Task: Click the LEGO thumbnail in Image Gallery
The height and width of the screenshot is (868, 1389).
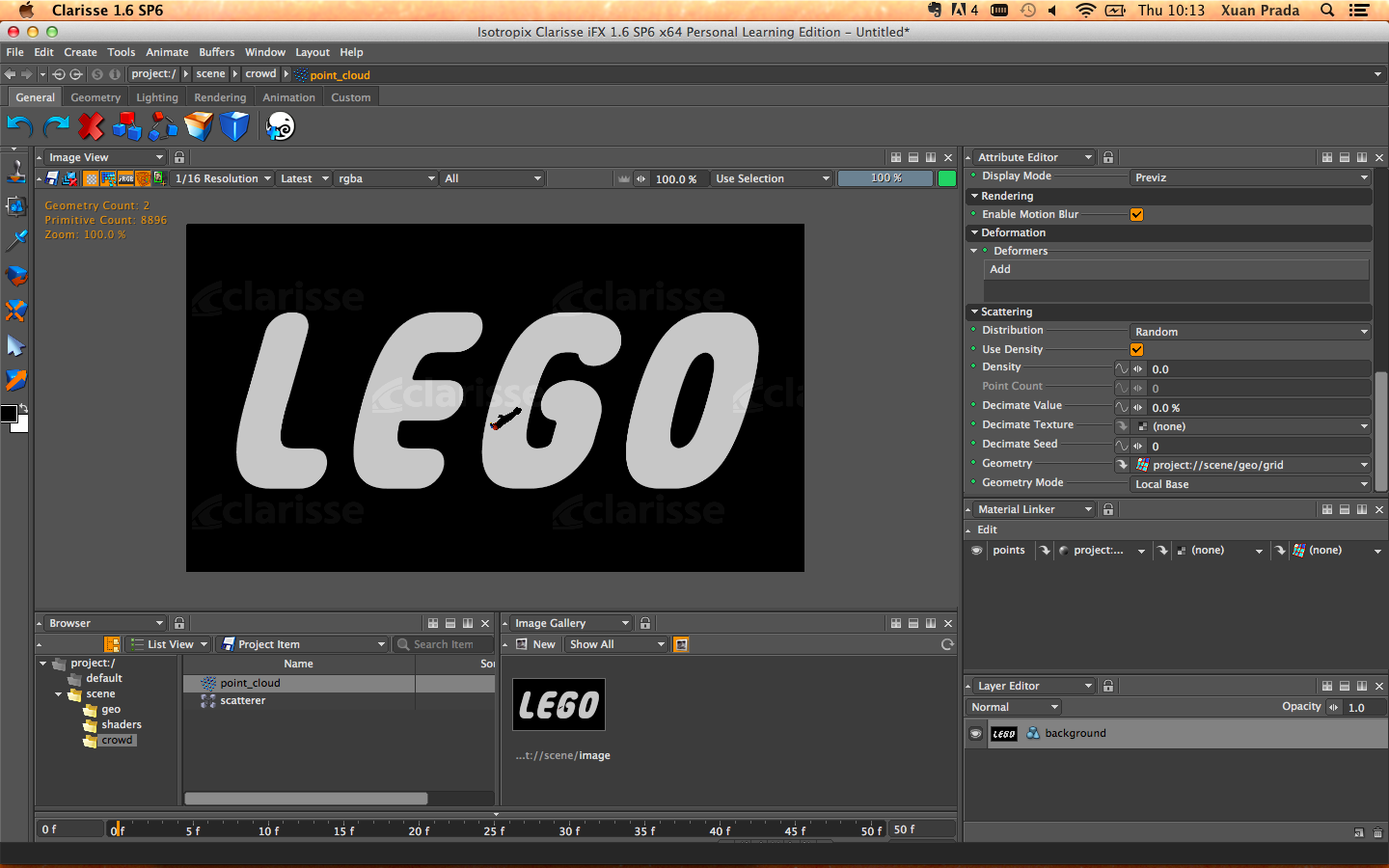Action: [x=558, y=705]
